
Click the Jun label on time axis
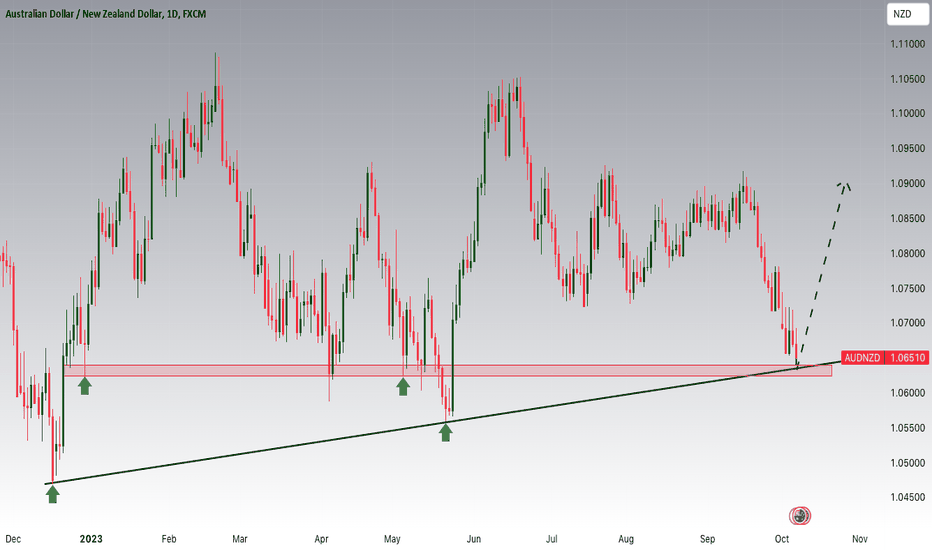pos(474,539)
